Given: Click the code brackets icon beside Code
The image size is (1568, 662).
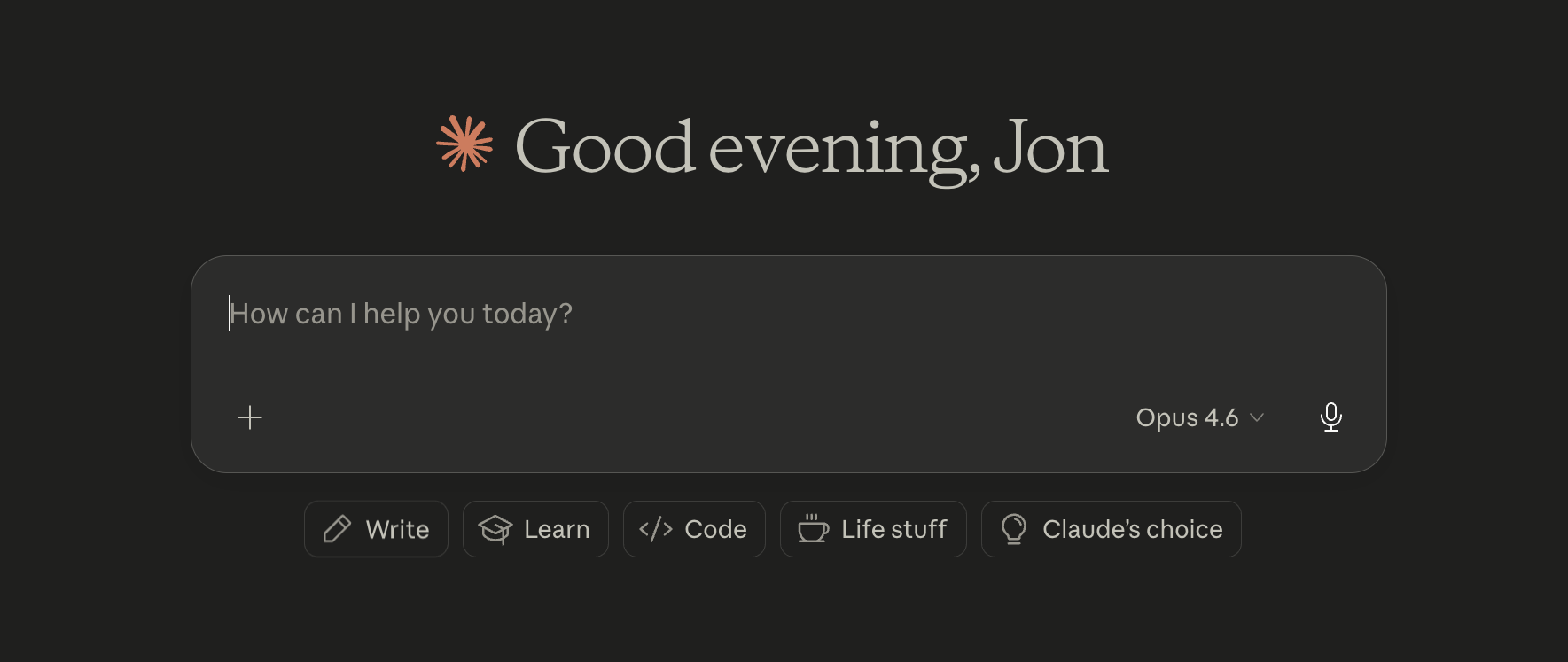Looking at the screenshot, I should [656, 528].
